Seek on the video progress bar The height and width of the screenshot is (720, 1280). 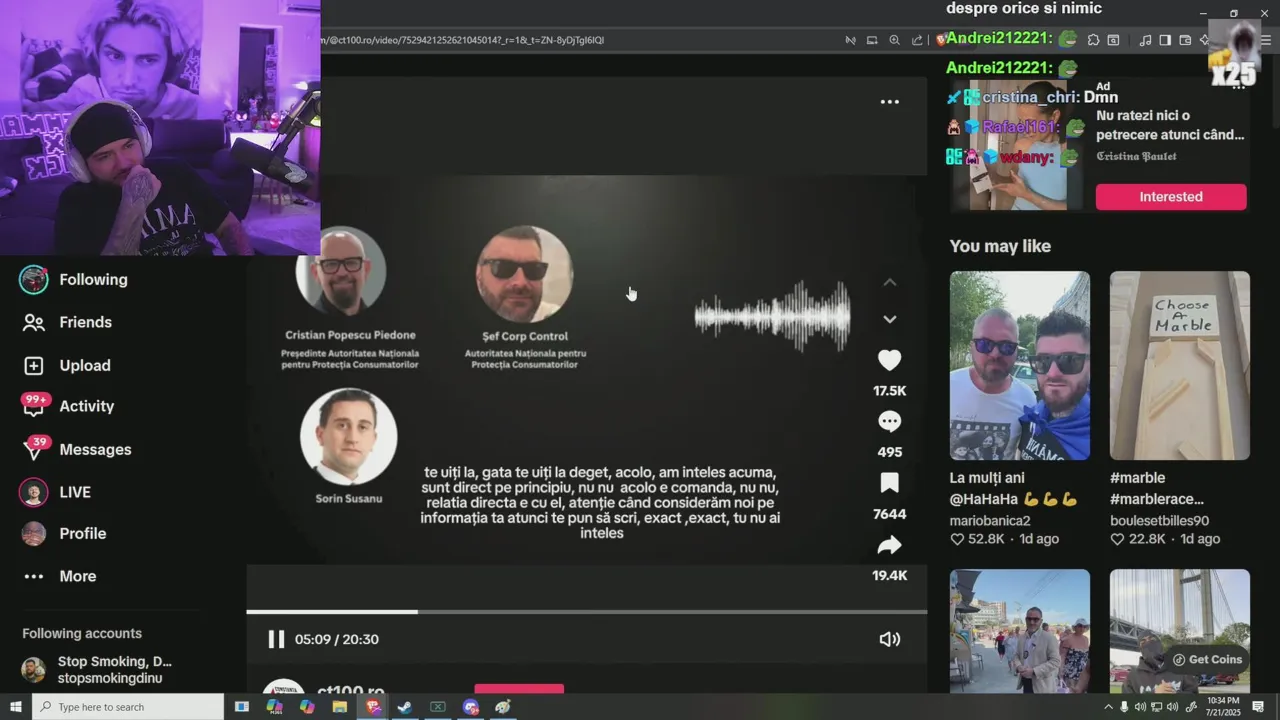(x=586, y=611)
